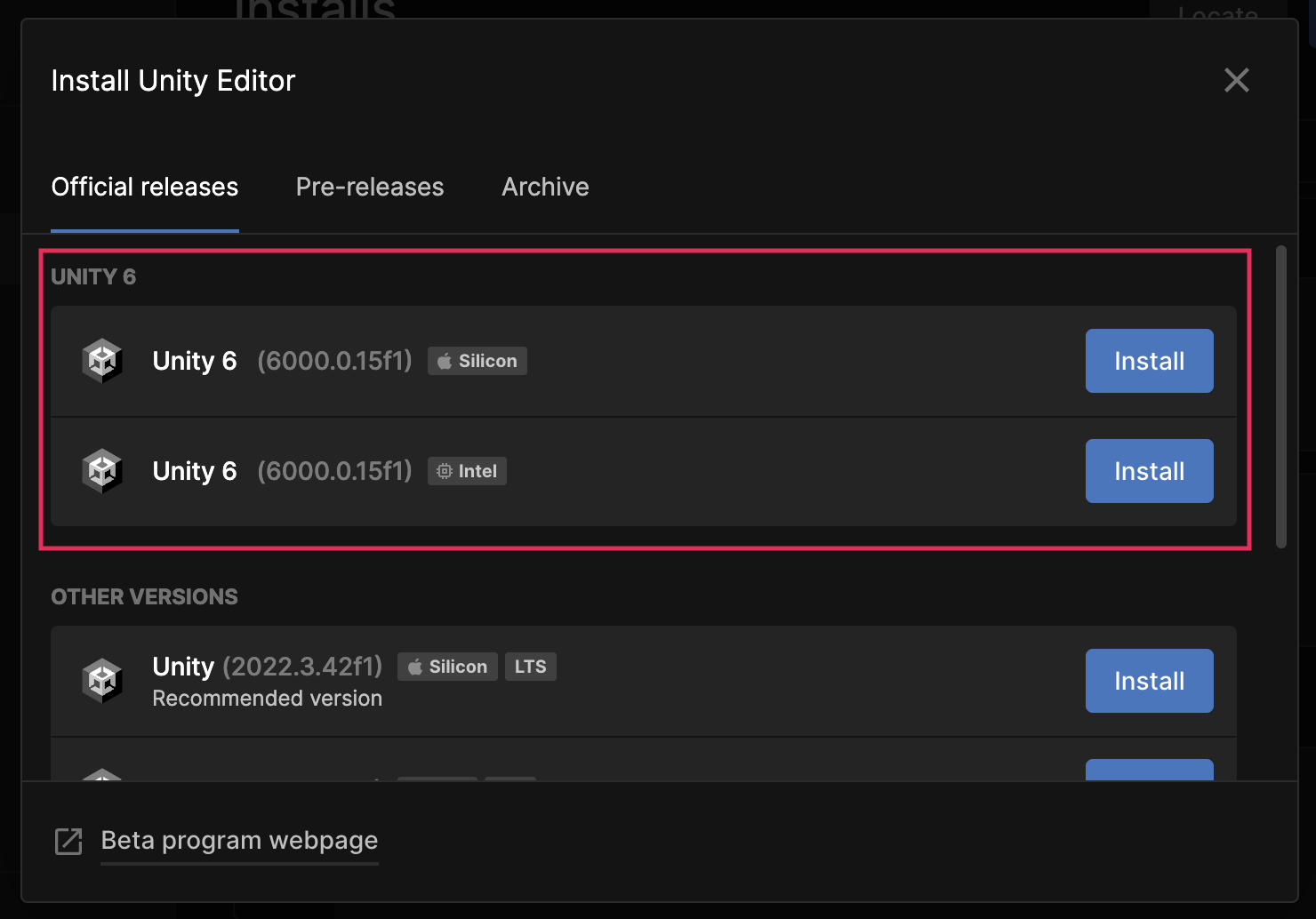This screenshot has width=1316, height=919.
Task: Close the Install Unity Editor dialog
Action: tap(1236, 81)
